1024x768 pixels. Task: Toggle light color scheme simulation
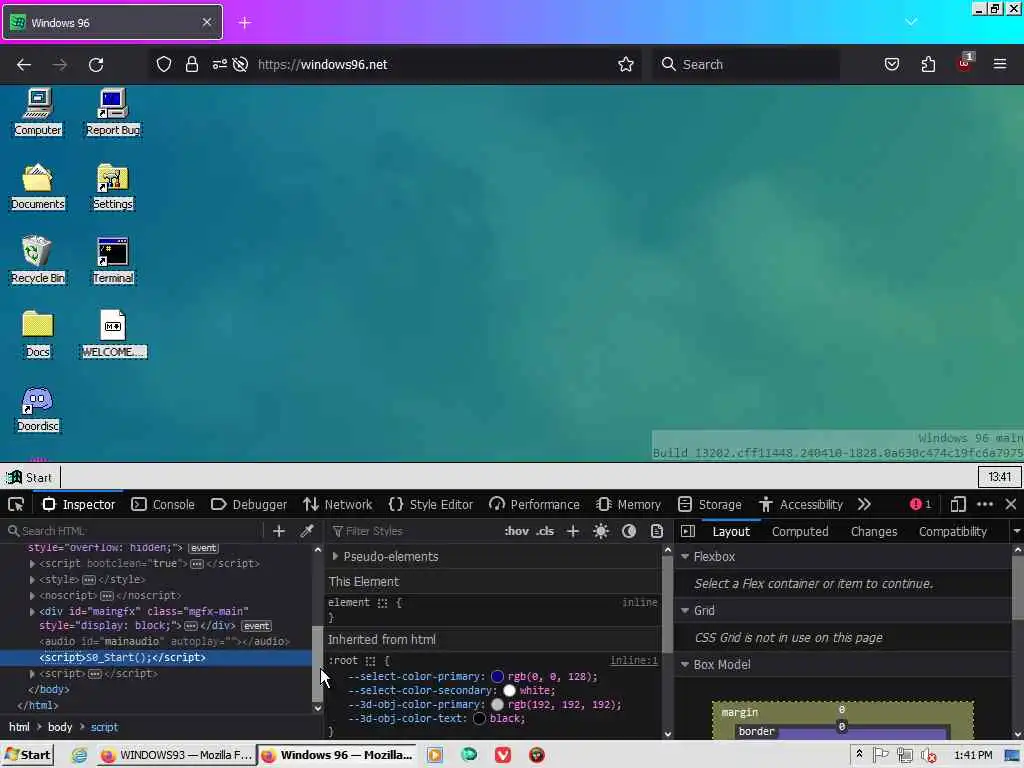tap(601, 531)
